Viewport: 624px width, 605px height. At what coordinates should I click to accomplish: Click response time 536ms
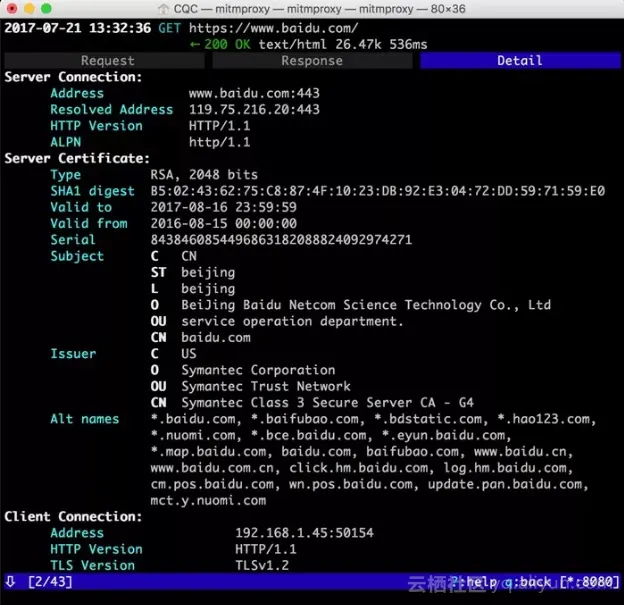coord(408,44)
